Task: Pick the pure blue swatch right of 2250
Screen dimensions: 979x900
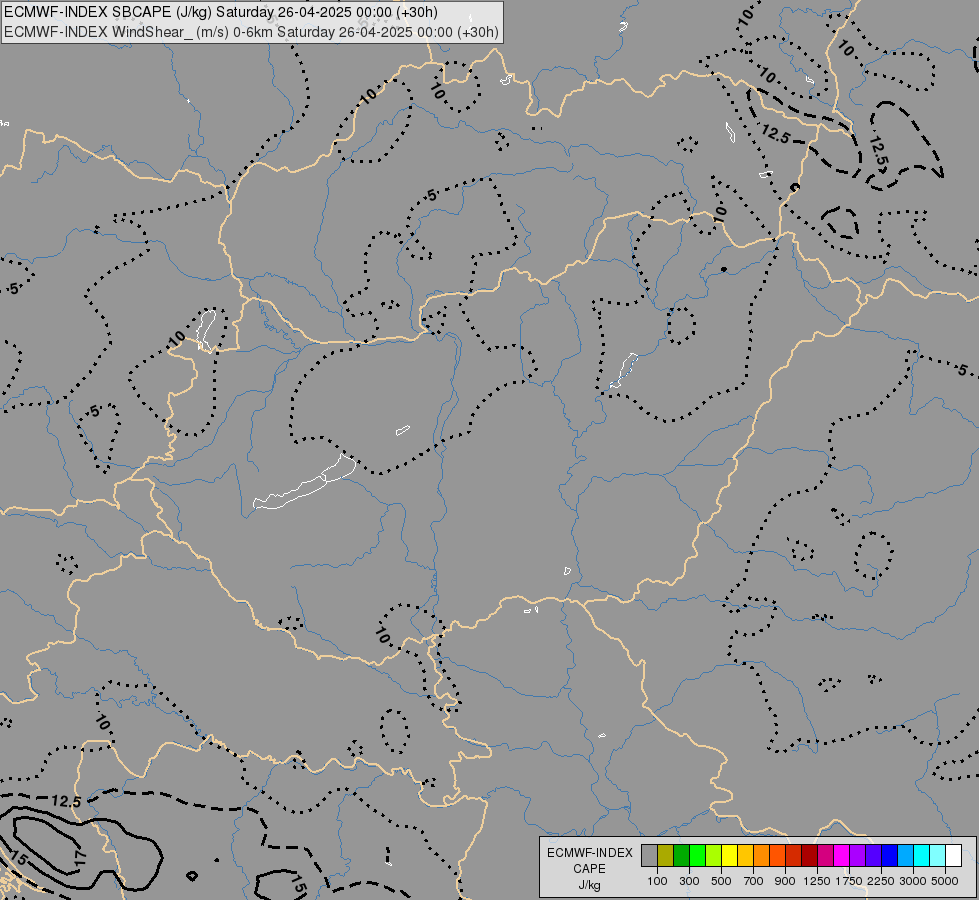Action: click(890, 855)
